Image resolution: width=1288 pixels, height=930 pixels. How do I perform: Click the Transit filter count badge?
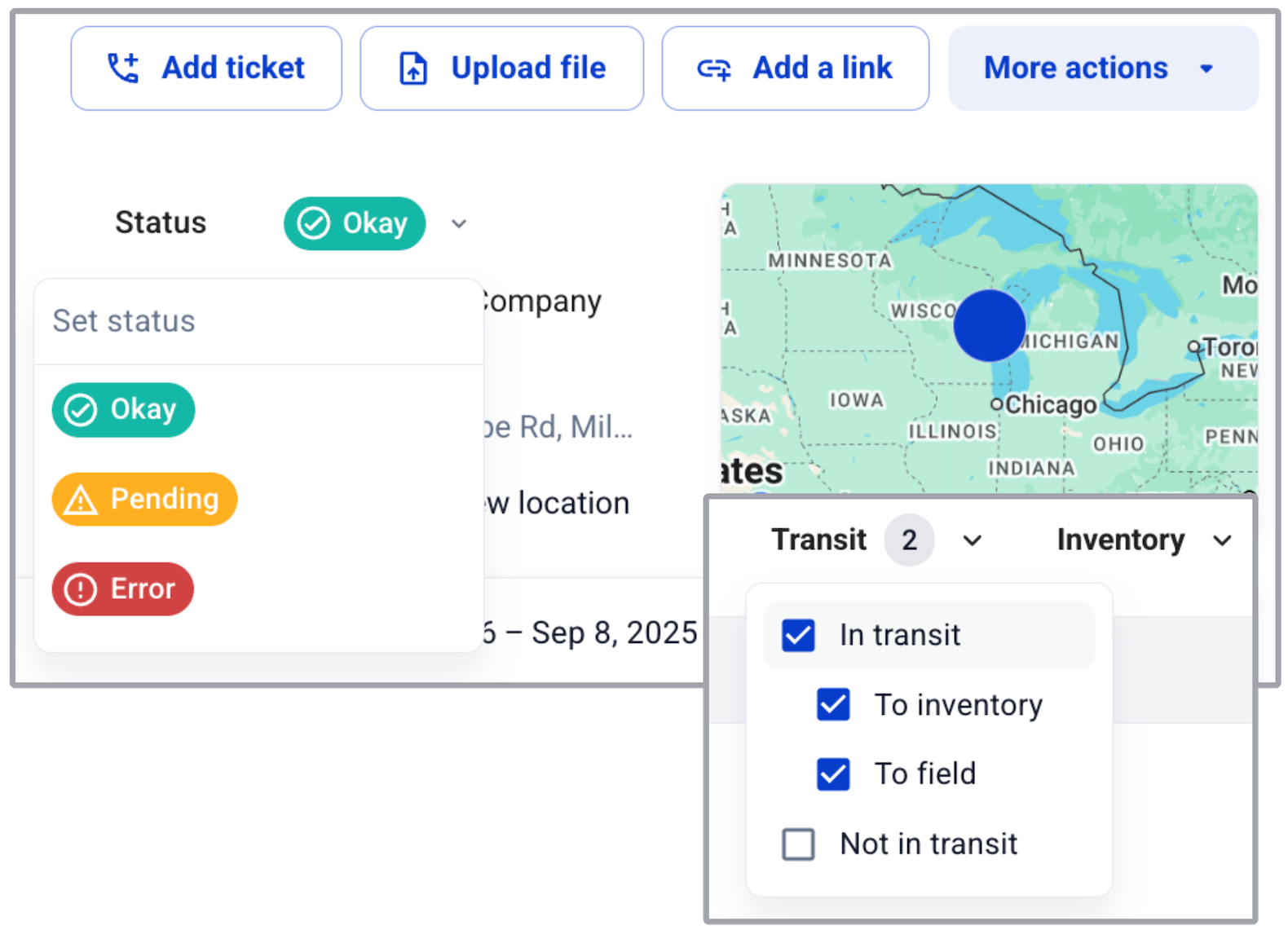click(x=909, y=540)
